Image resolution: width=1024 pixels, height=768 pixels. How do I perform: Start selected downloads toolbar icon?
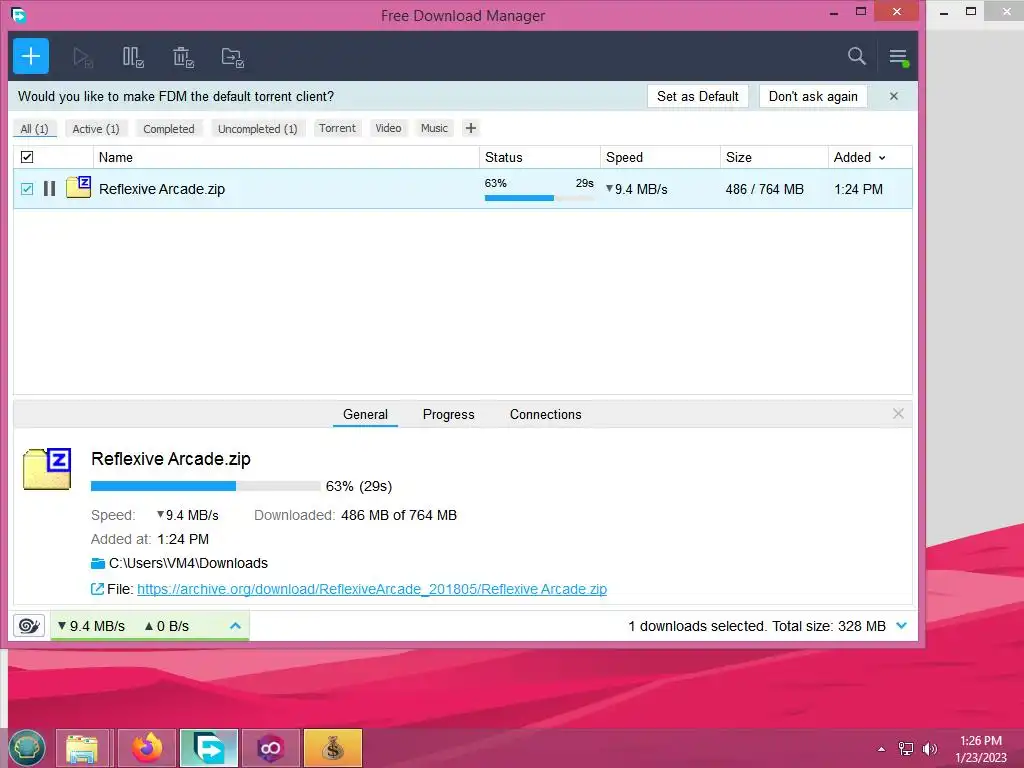83,57
